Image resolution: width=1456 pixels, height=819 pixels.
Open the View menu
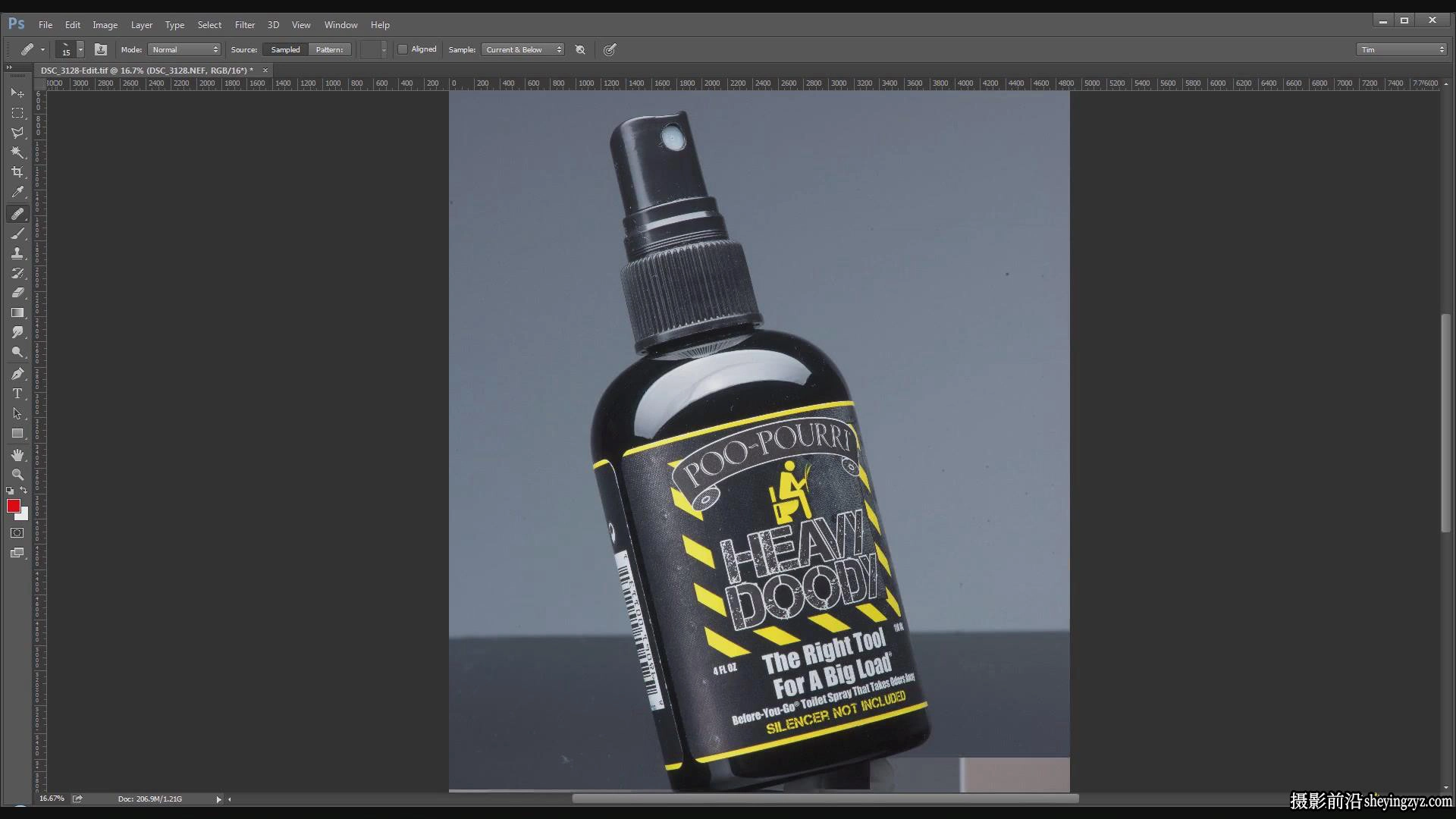(301, 25)
